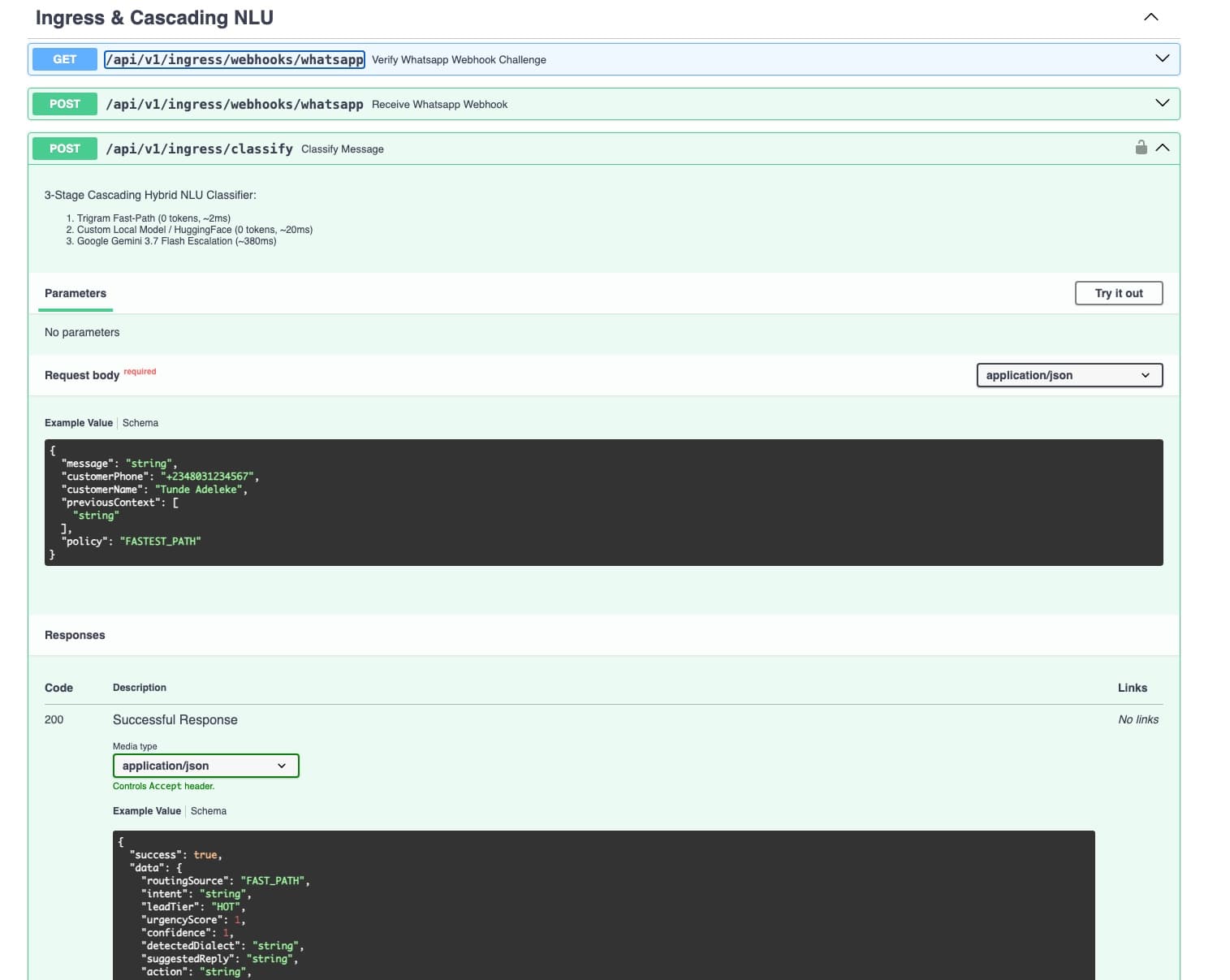Screen dimensions: 1230x980
Task: Open the Request body content type dropdown
Action: (x=1069, y=375)
